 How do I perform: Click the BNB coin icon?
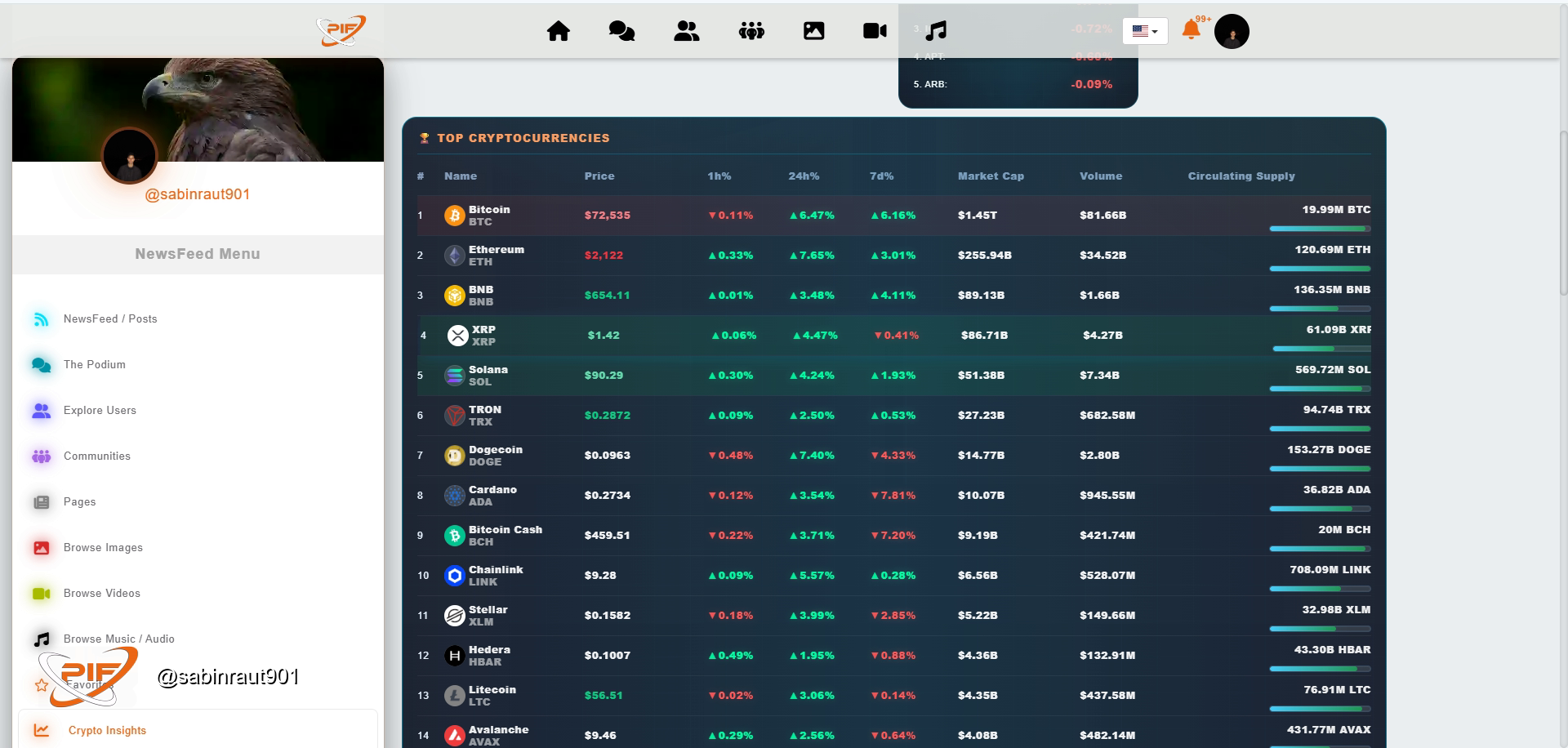point(454,296)
